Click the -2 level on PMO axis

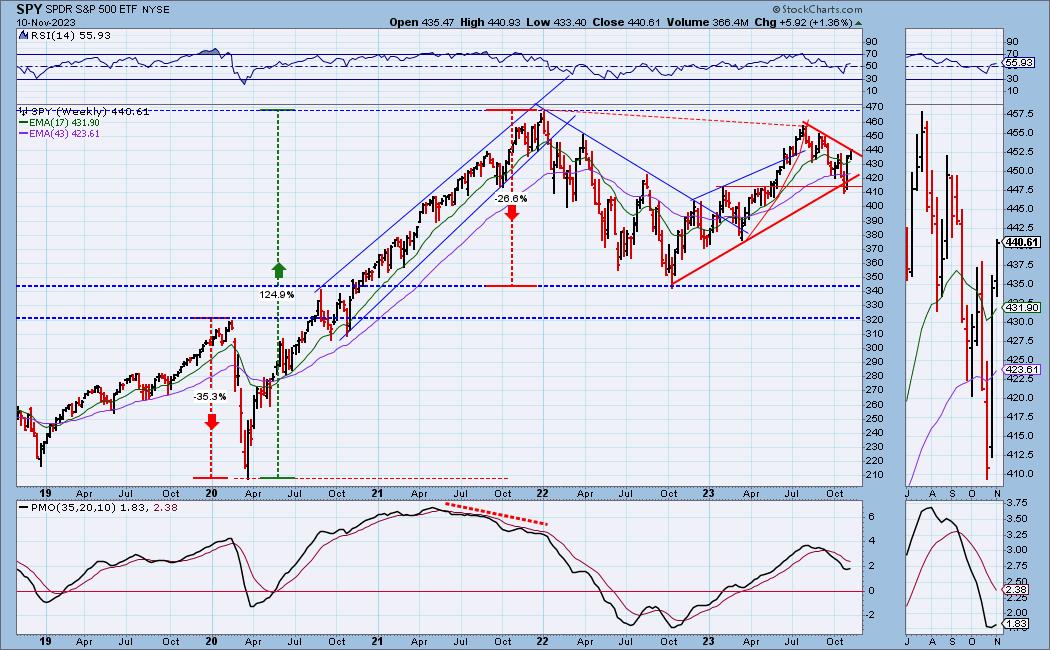pos(871,615)
